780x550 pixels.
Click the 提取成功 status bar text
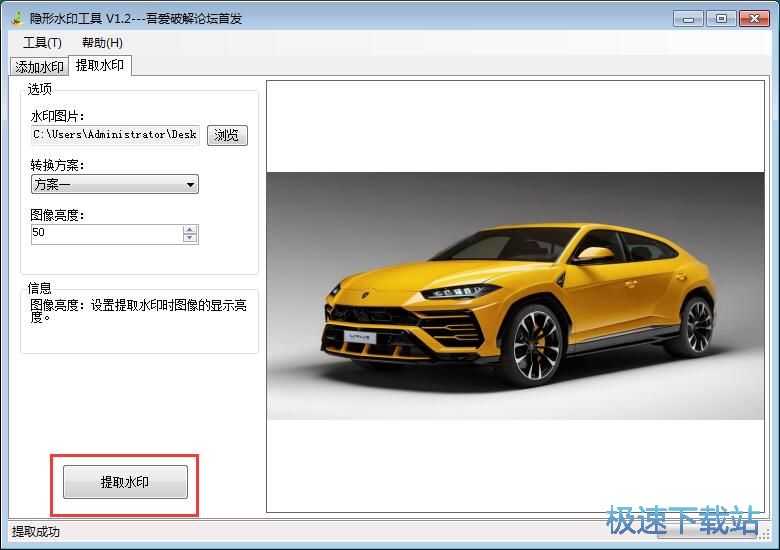36,532
